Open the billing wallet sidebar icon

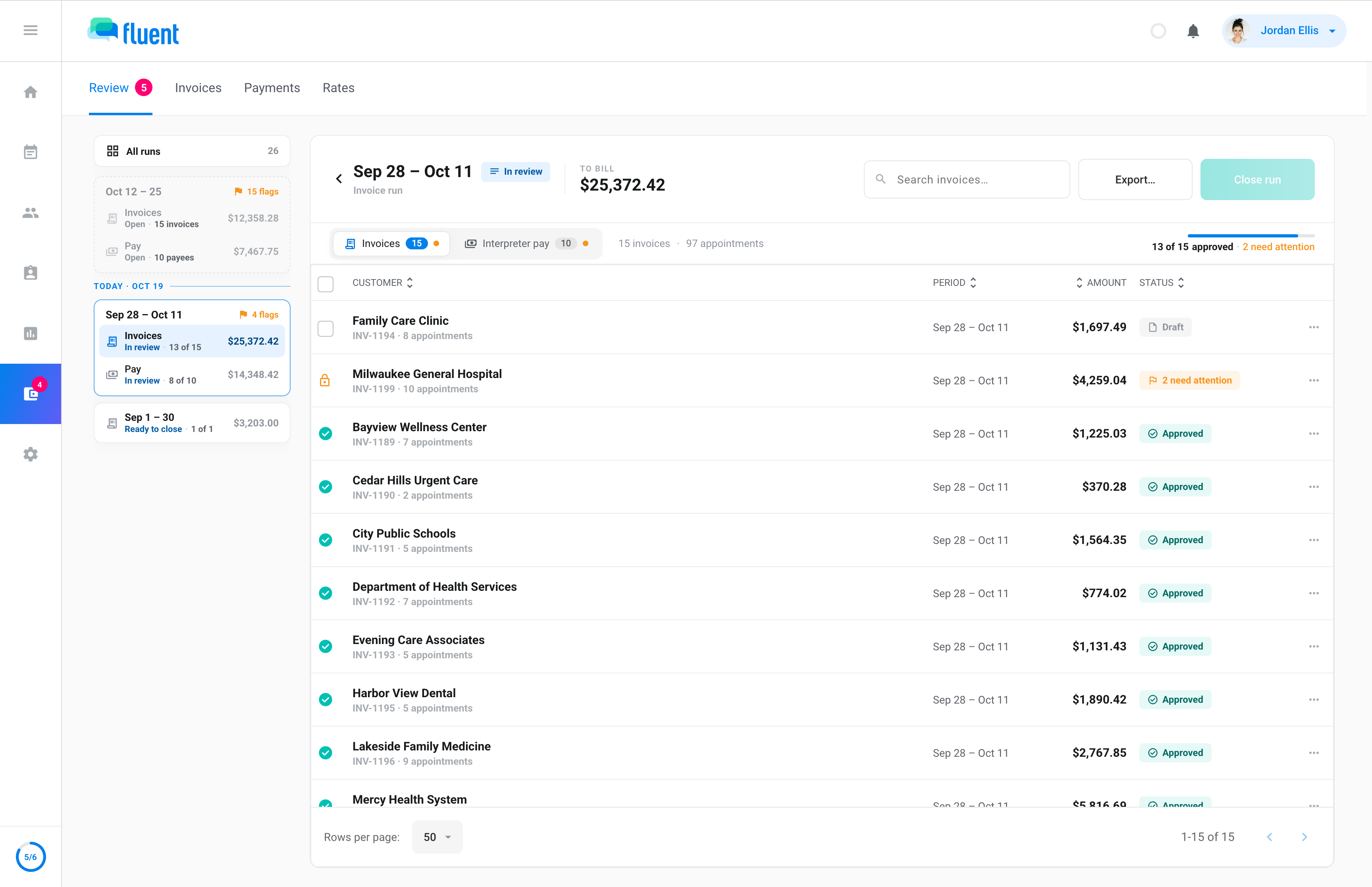tap(31, 394)
